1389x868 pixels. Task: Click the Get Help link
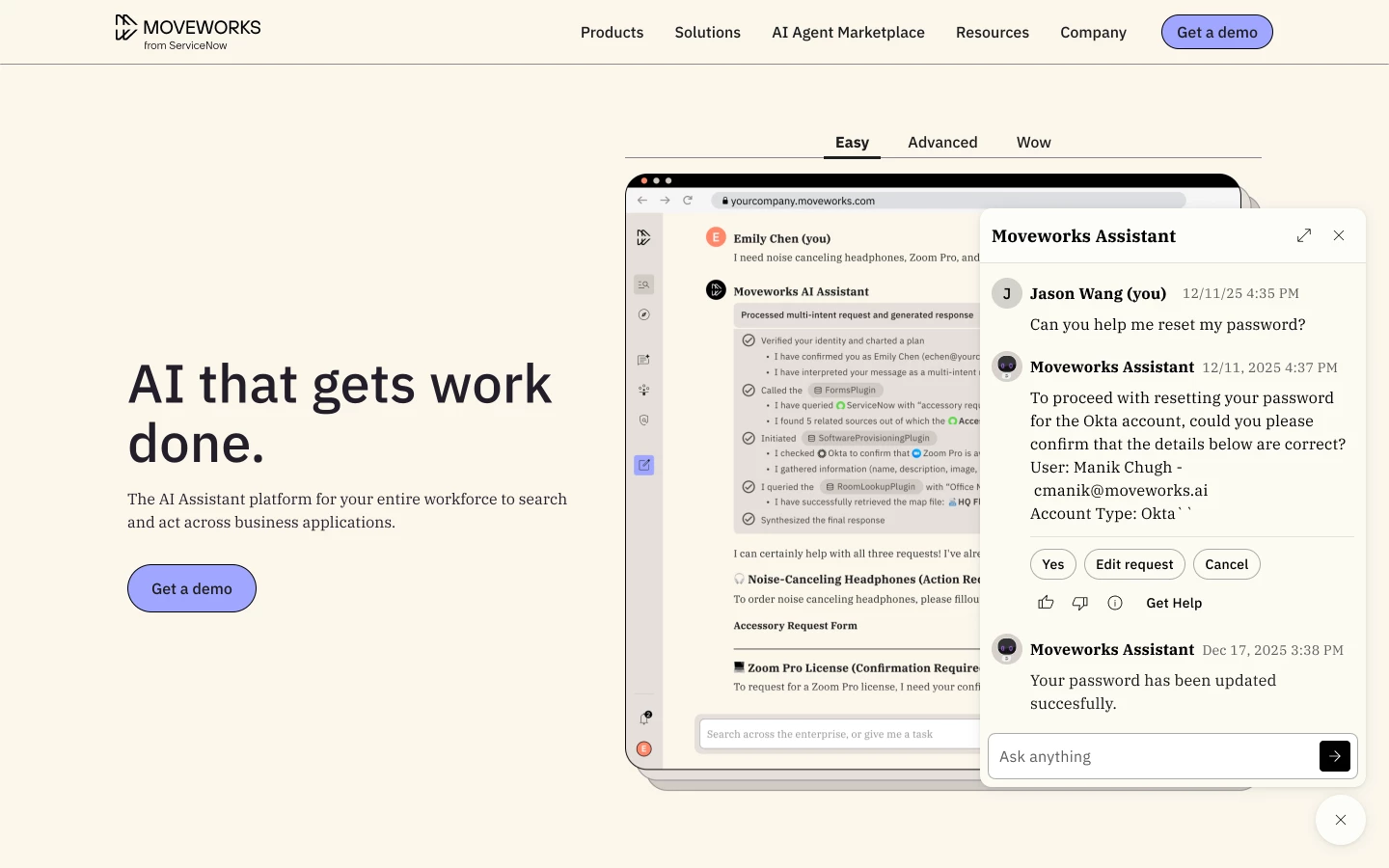click(1174, 603)
